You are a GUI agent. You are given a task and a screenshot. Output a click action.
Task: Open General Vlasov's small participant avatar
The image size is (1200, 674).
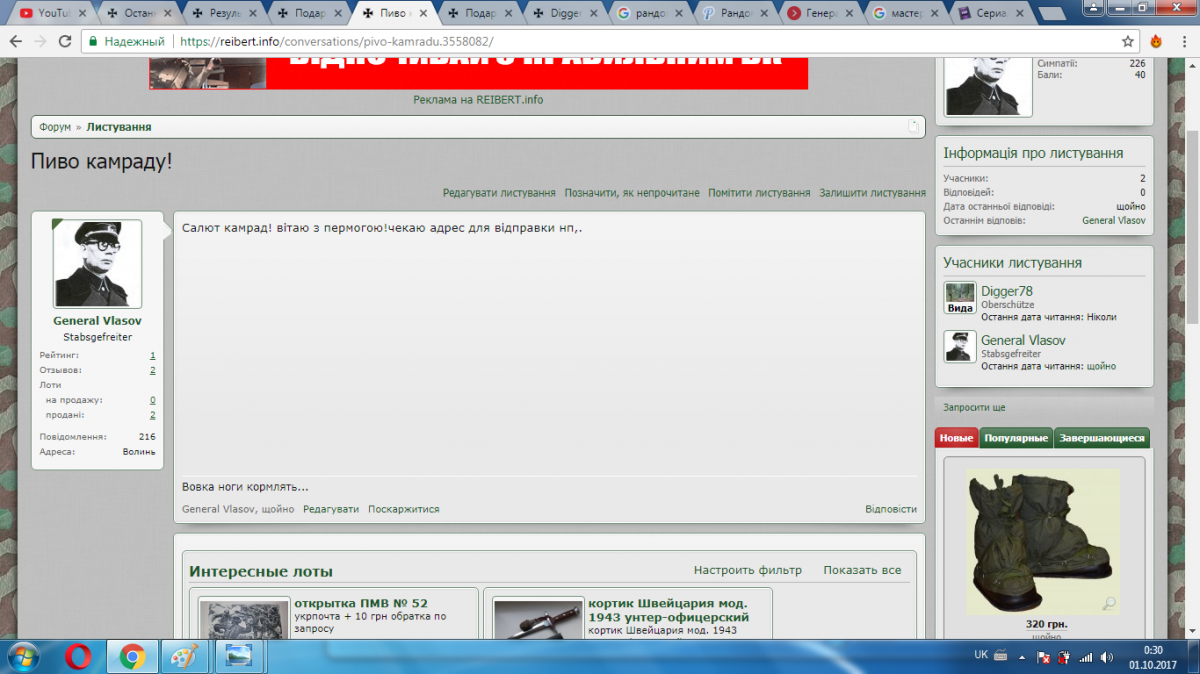click(960, 346)
